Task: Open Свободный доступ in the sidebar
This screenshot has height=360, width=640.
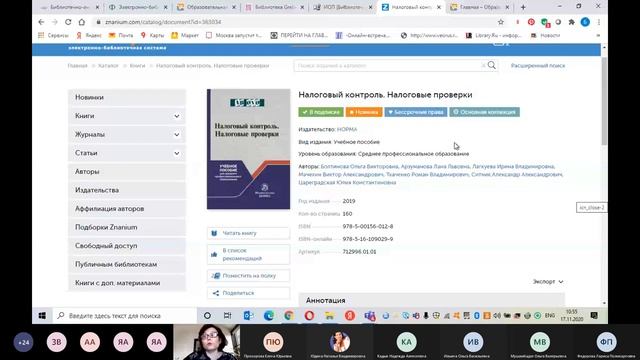Action: click(127, 246)
